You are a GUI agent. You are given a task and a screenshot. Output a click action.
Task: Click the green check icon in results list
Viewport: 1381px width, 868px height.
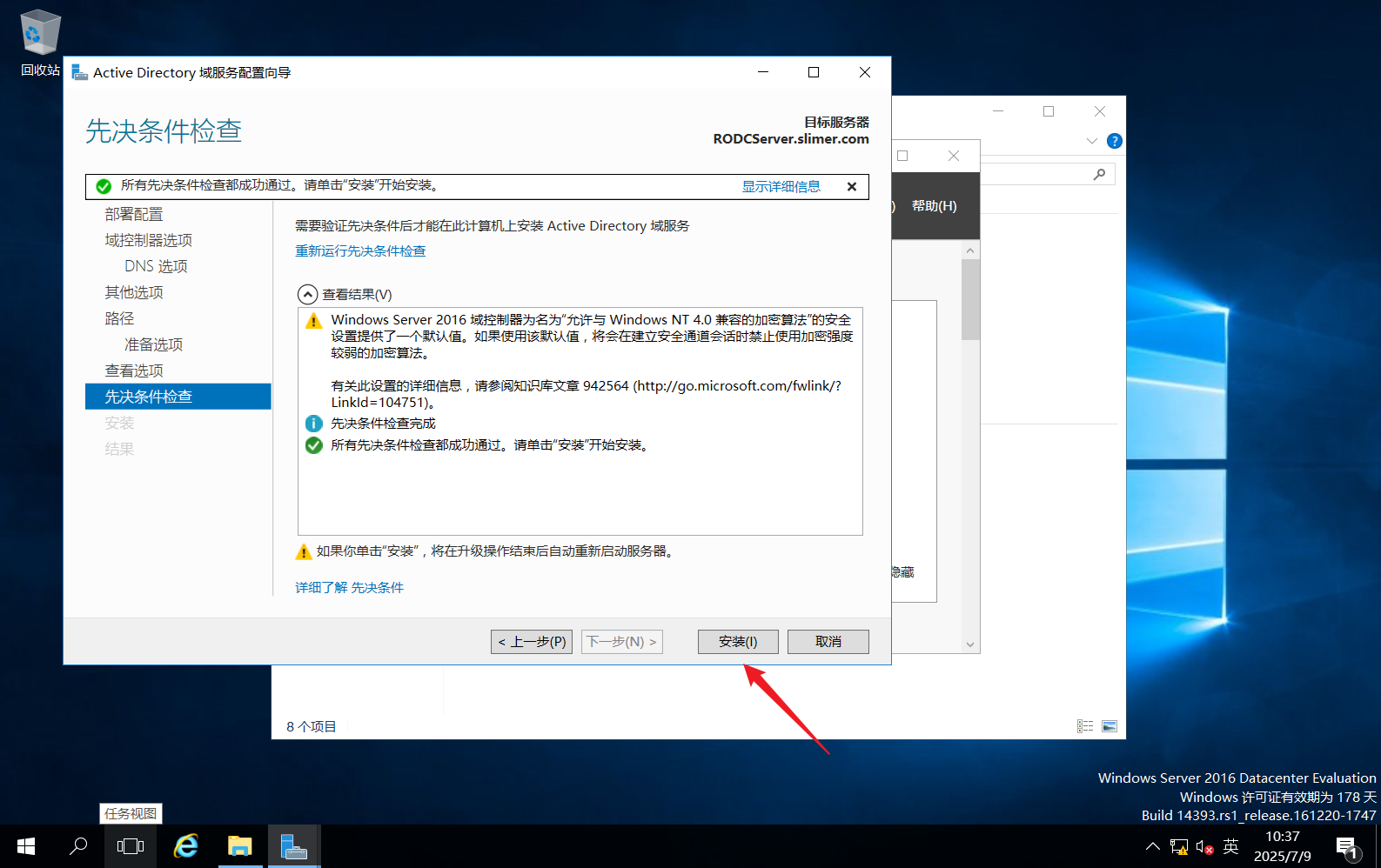pyautogui.click(x=313, y=445)
